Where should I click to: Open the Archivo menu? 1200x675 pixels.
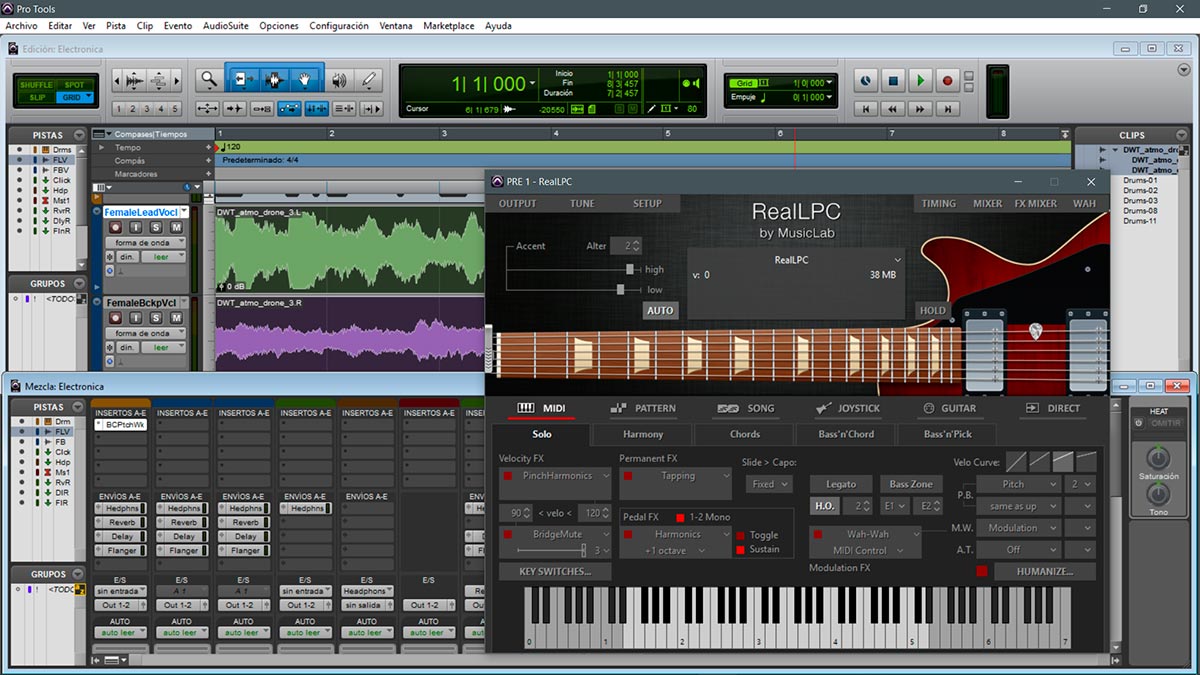click(21, 26)
